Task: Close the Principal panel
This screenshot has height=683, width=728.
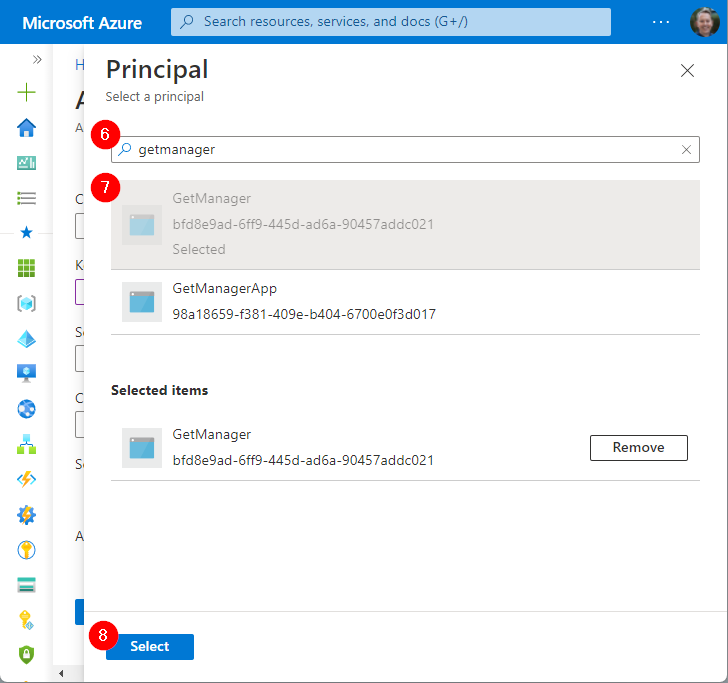Action: (x=687, y=71)
